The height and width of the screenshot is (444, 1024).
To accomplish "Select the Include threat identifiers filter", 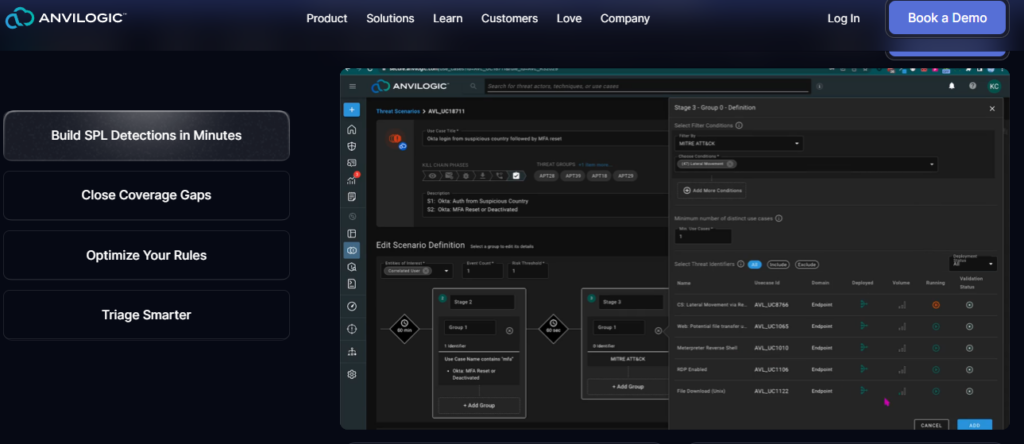I will point(778,264).
